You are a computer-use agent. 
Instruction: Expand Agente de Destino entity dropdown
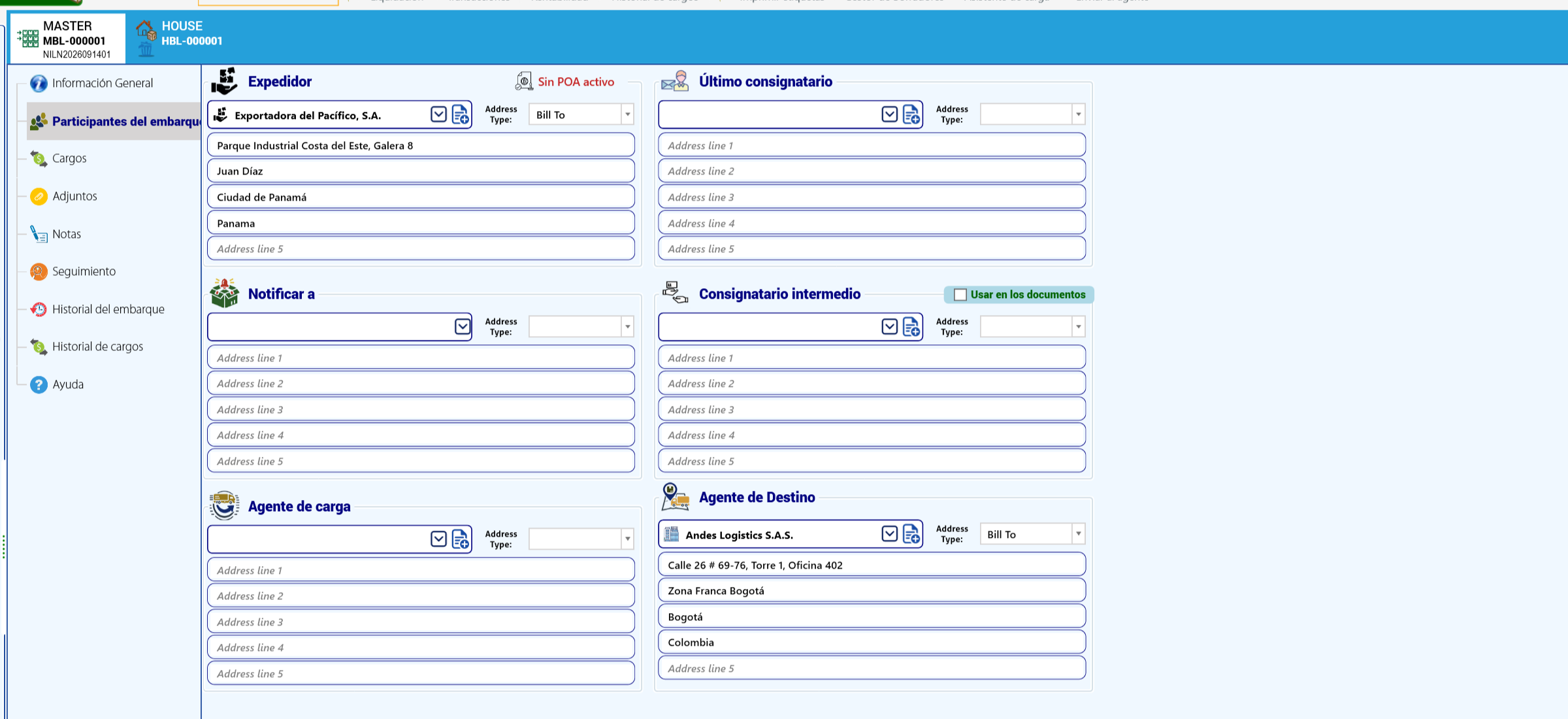coord(889,534)
